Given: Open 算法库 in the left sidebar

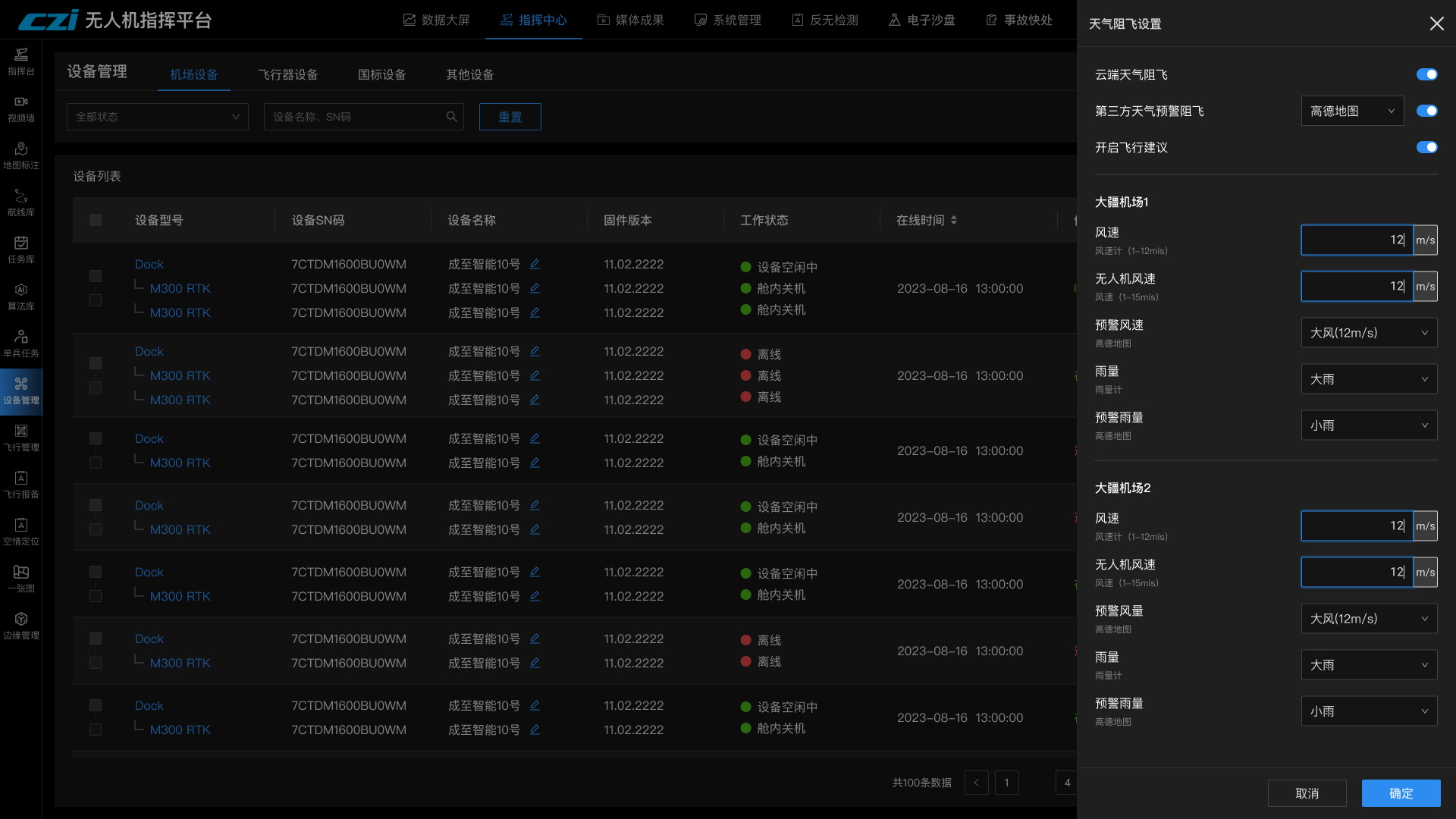Looking at the screenshot, I should [x=20, y=297].
